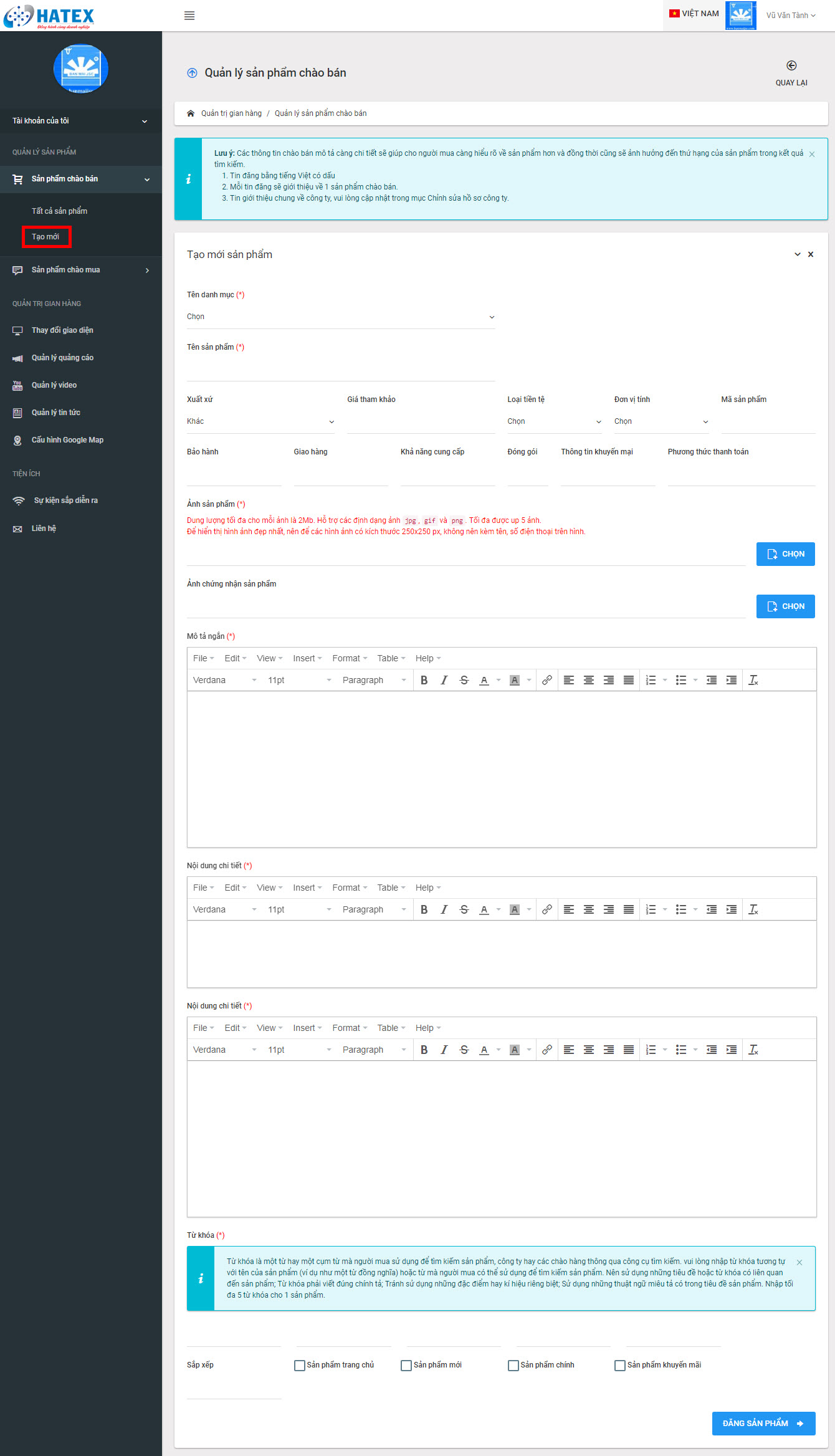Click Italic in the Mô tả ngắn editor
Image resolution: width=835 pixels, height=1456 pixels.
tap(444, 680)
